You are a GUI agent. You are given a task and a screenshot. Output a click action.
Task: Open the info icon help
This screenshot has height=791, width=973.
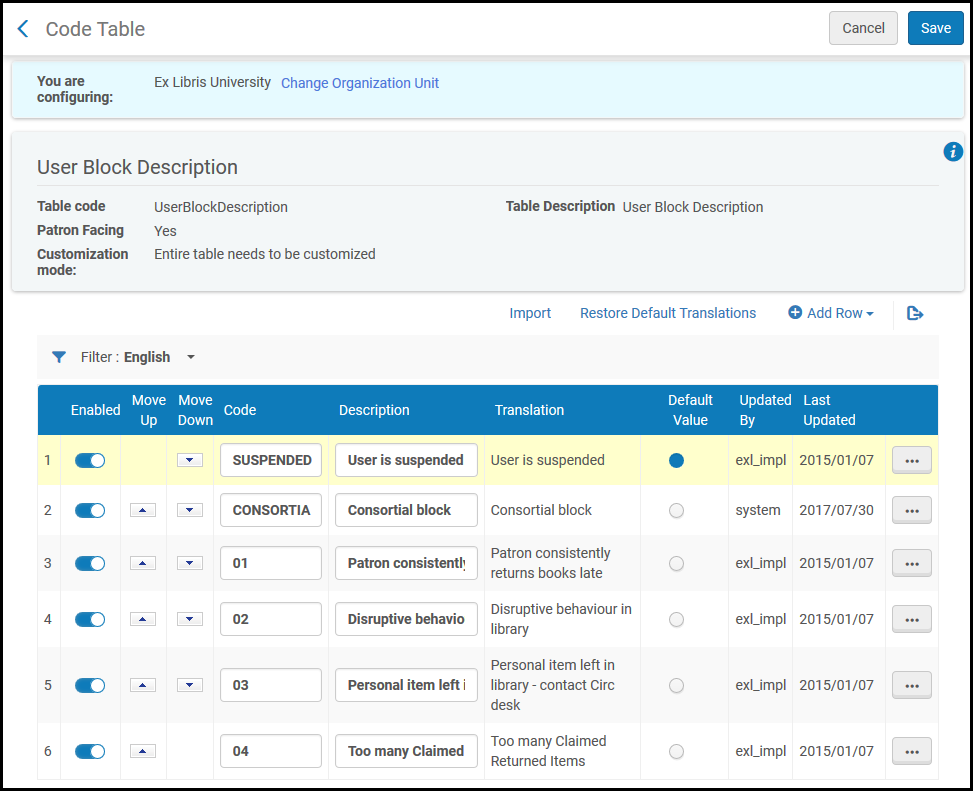(x=953, y=151)
